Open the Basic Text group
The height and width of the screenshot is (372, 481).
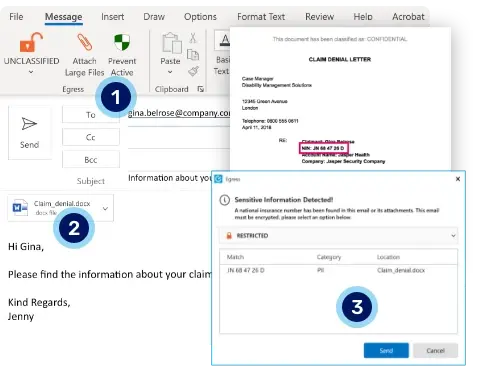click(x=222, y=53)
